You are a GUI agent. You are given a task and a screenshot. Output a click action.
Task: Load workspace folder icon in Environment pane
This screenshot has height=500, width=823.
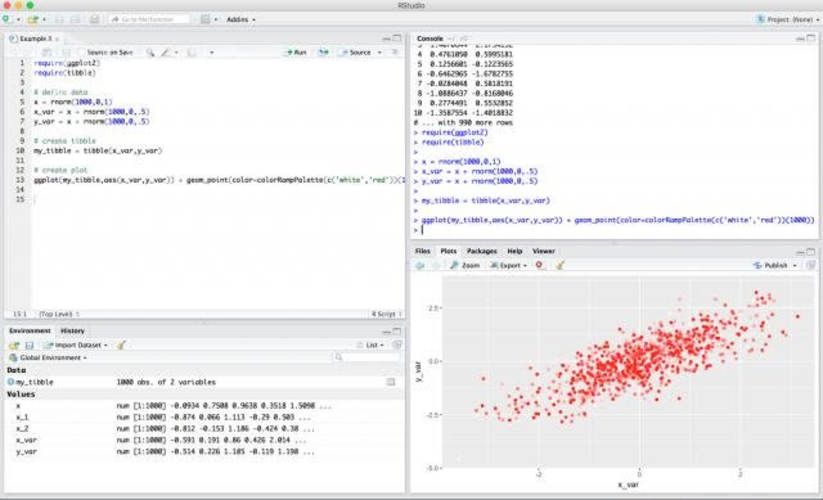coord(14,345)
